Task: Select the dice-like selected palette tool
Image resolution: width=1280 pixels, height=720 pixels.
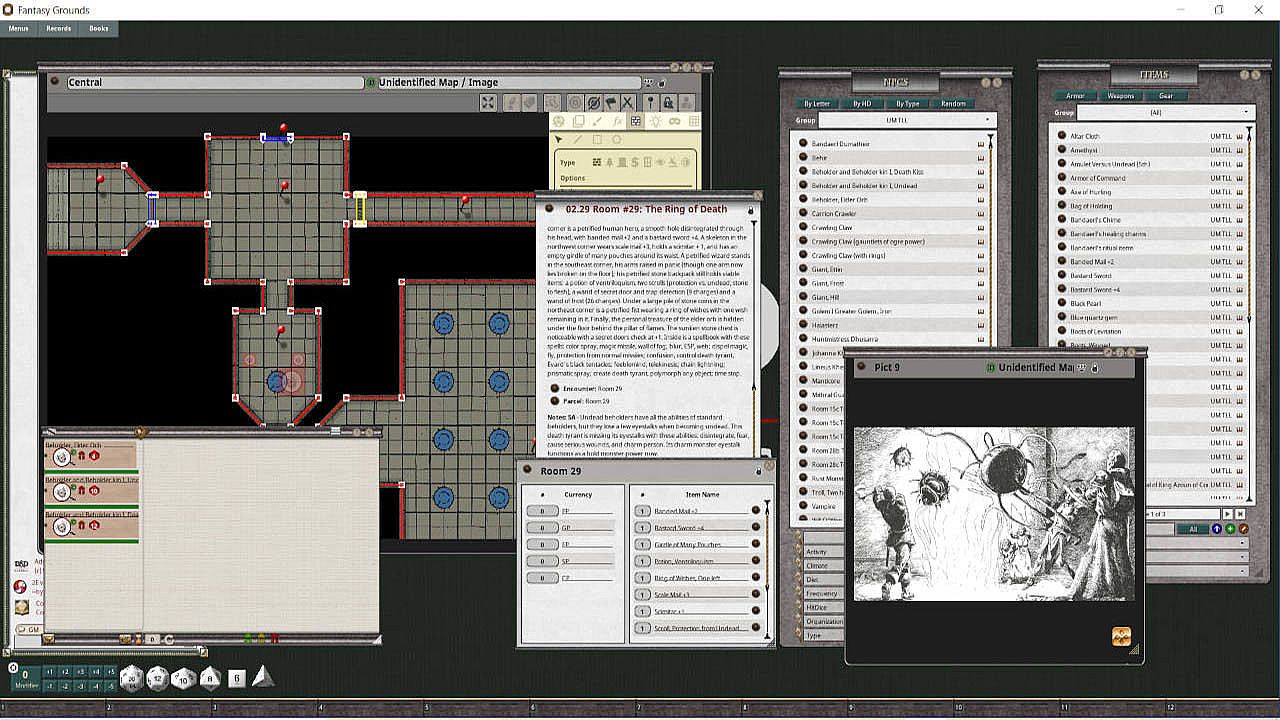Action: pos(636,121)
